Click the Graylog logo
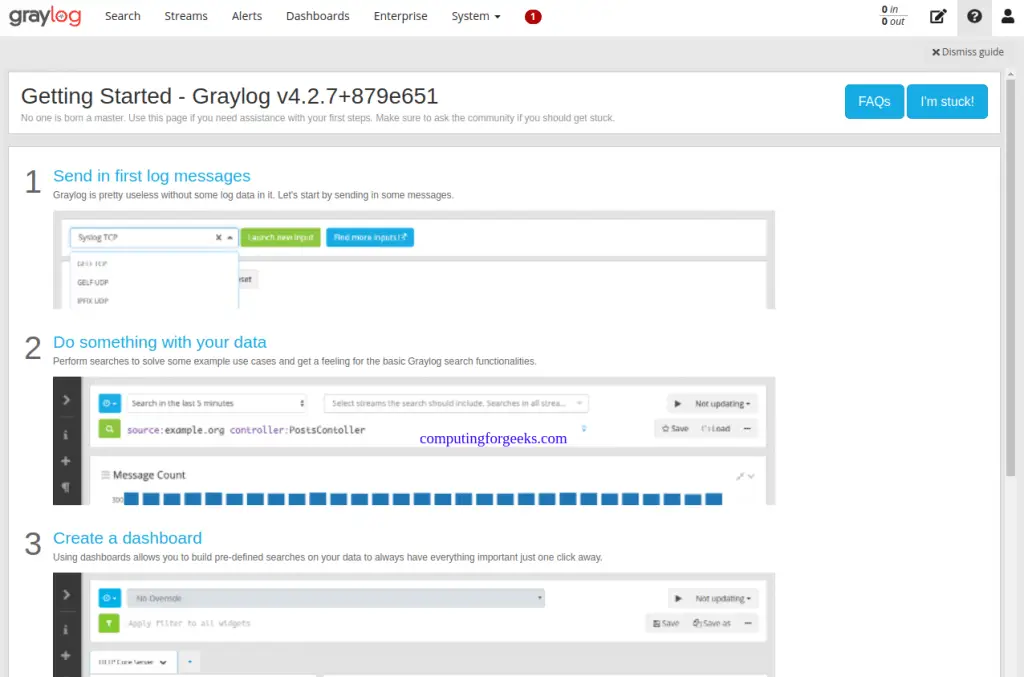The image size is (1024, 677). coord(45,16)
